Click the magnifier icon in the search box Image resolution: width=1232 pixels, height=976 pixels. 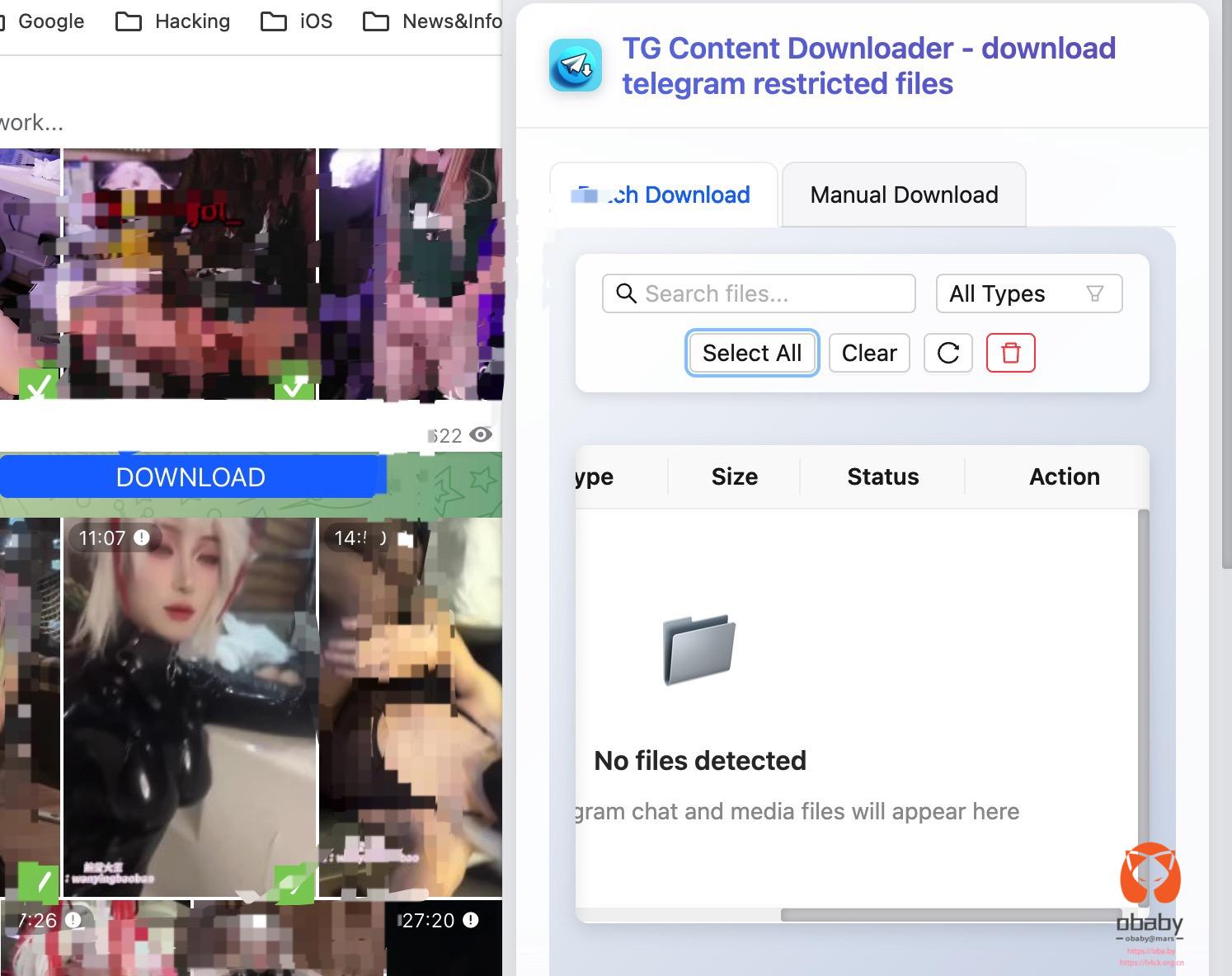[x=626, y=293]
